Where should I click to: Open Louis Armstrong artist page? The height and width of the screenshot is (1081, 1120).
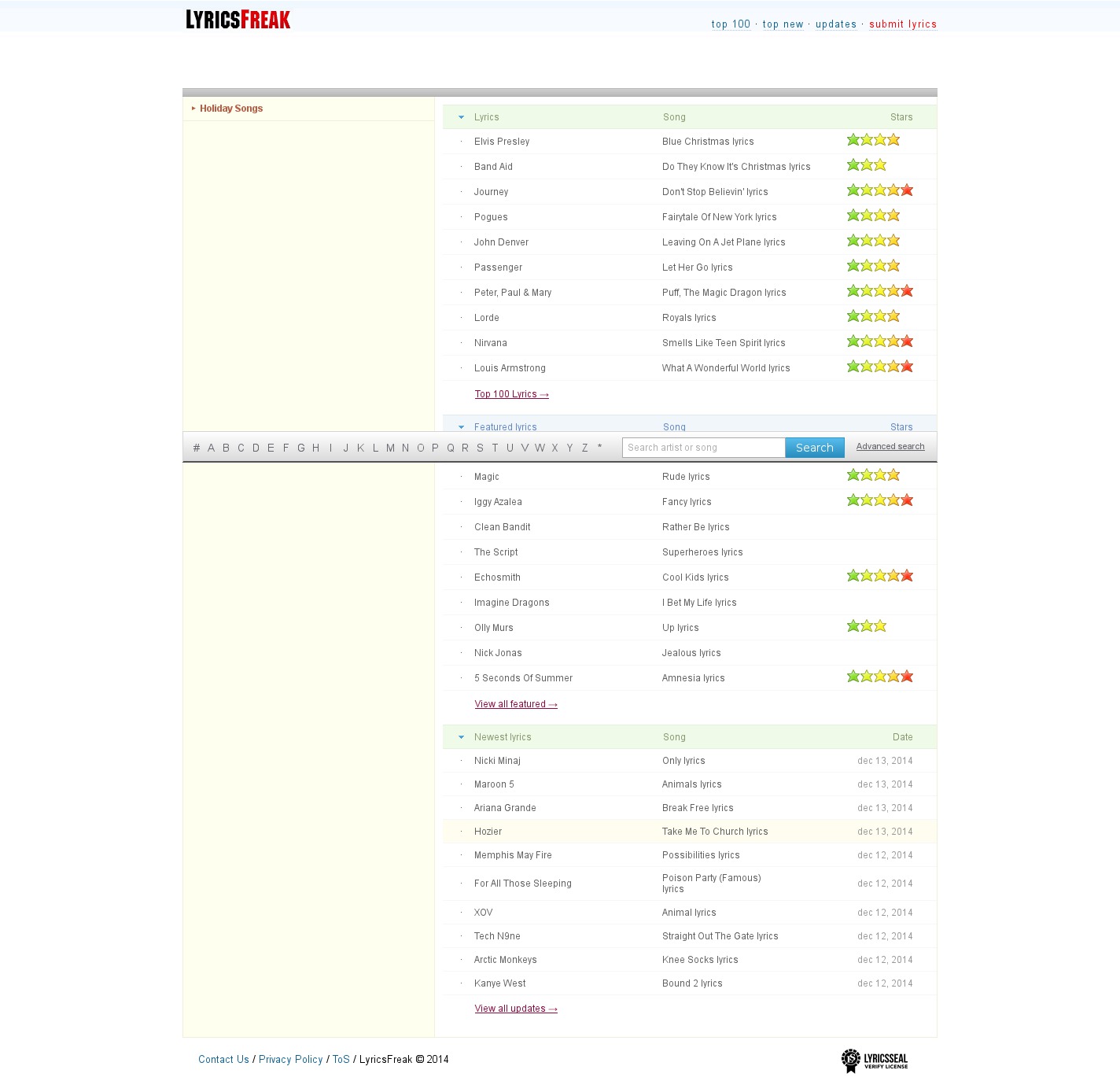click(510, 368)
